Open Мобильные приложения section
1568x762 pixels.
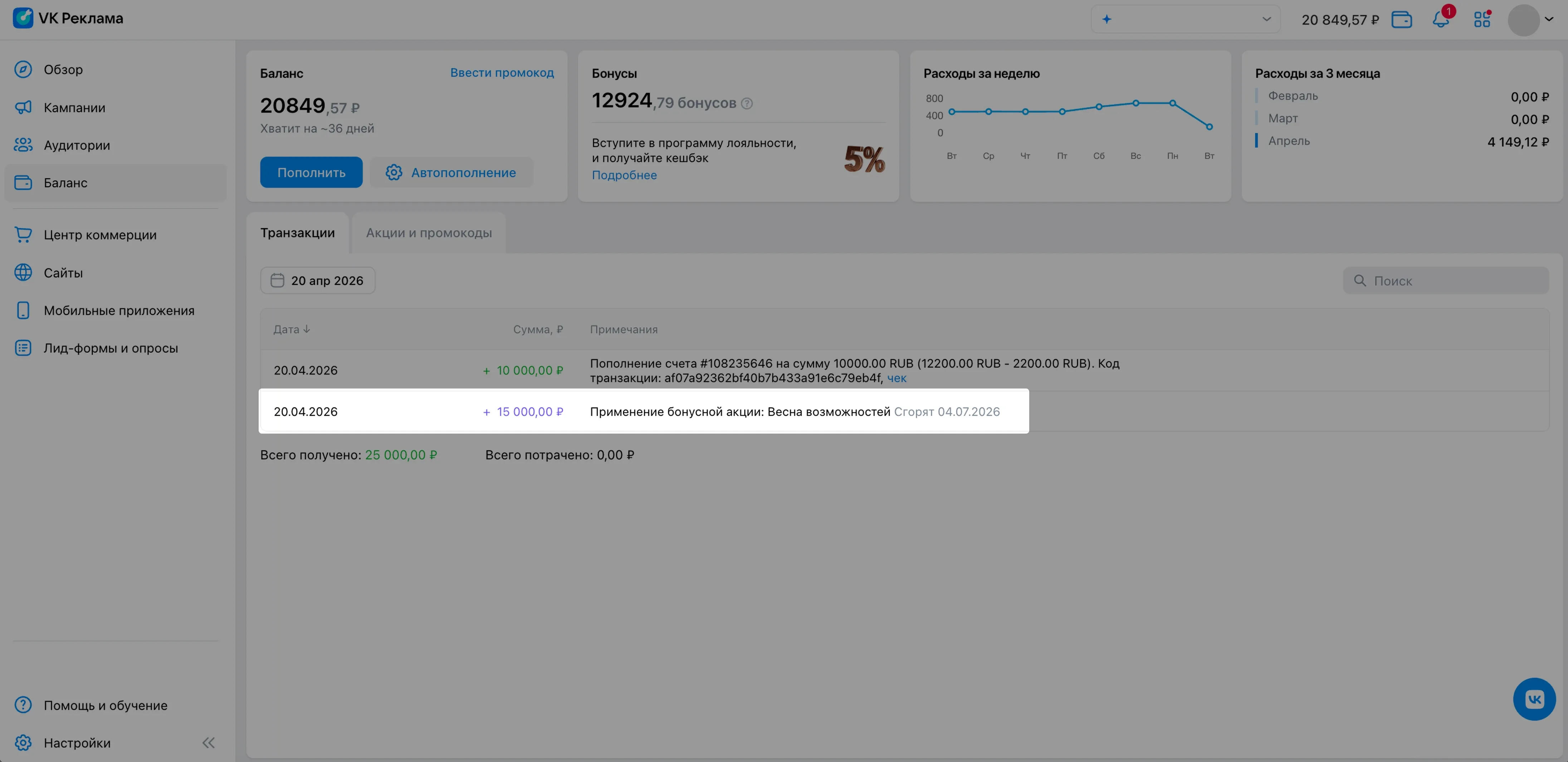[116, 311]
